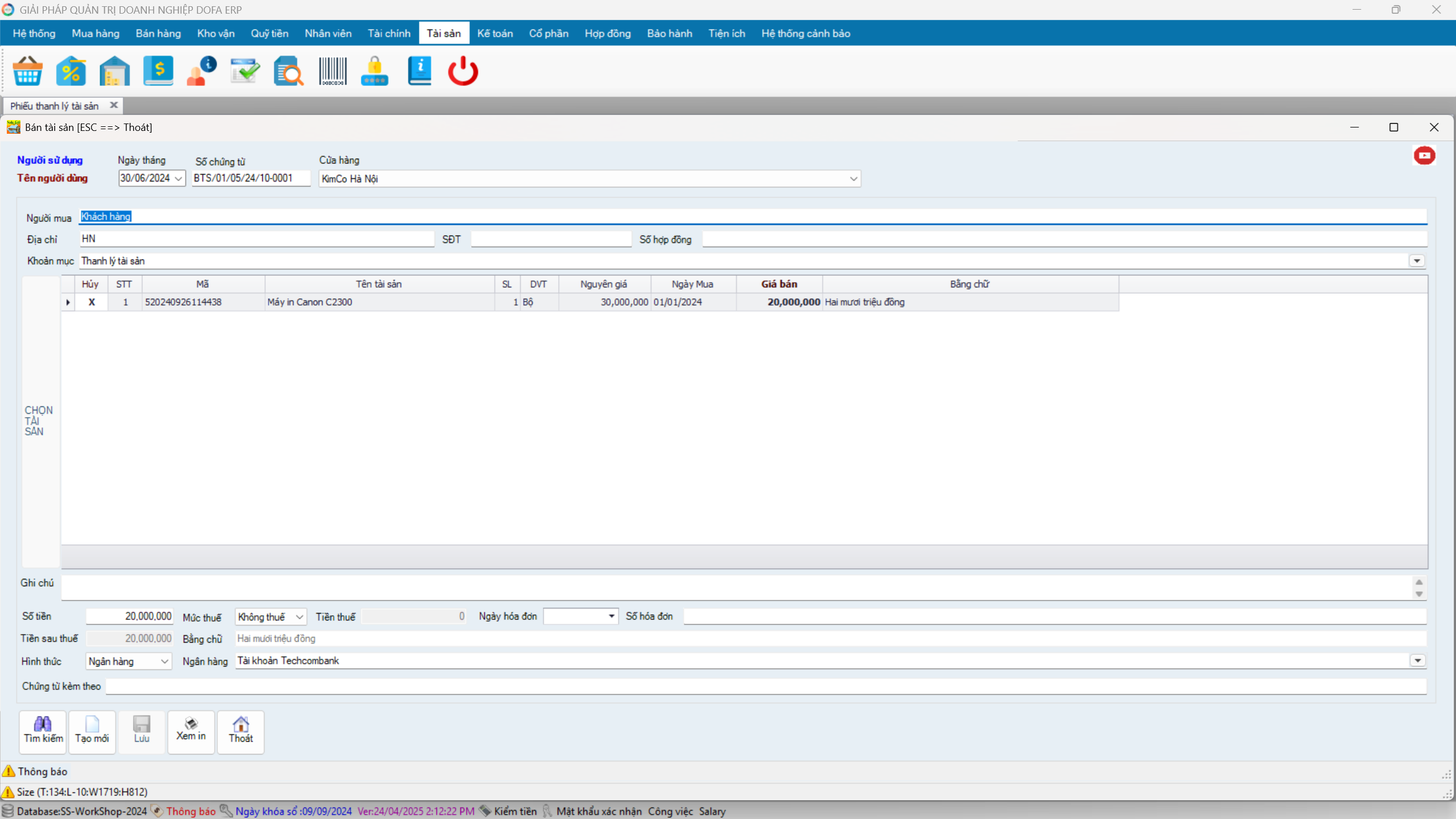Click the key icon beside Ngày khóa sổ
The width and height of the screenshot is (1456, 819).
tap(226, 810)
